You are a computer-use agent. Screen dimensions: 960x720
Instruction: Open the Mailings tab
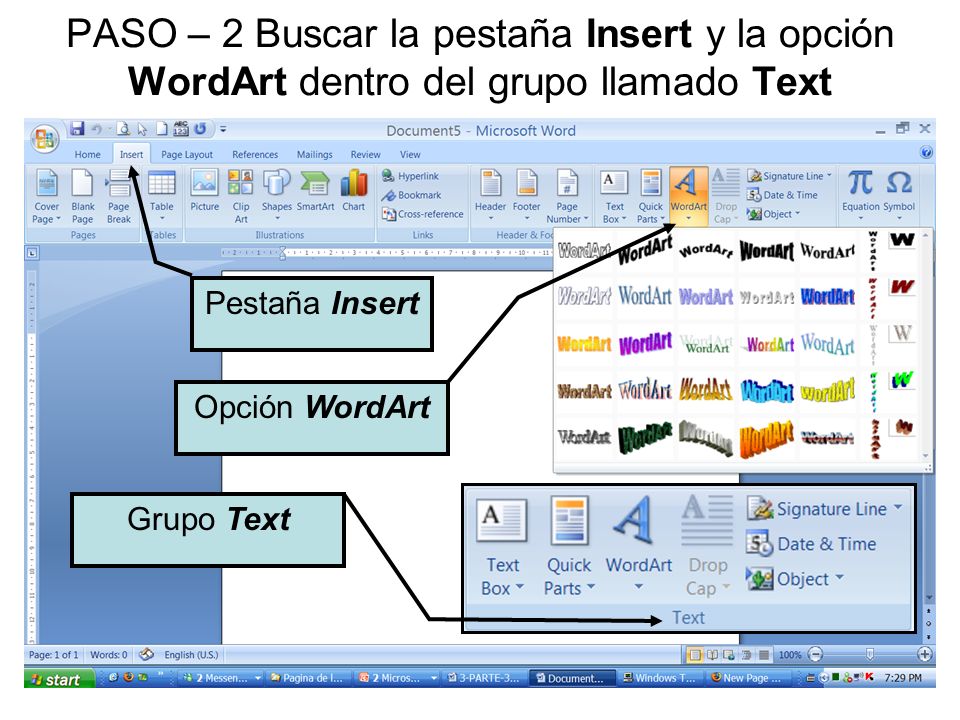click(x=315, y=154)
